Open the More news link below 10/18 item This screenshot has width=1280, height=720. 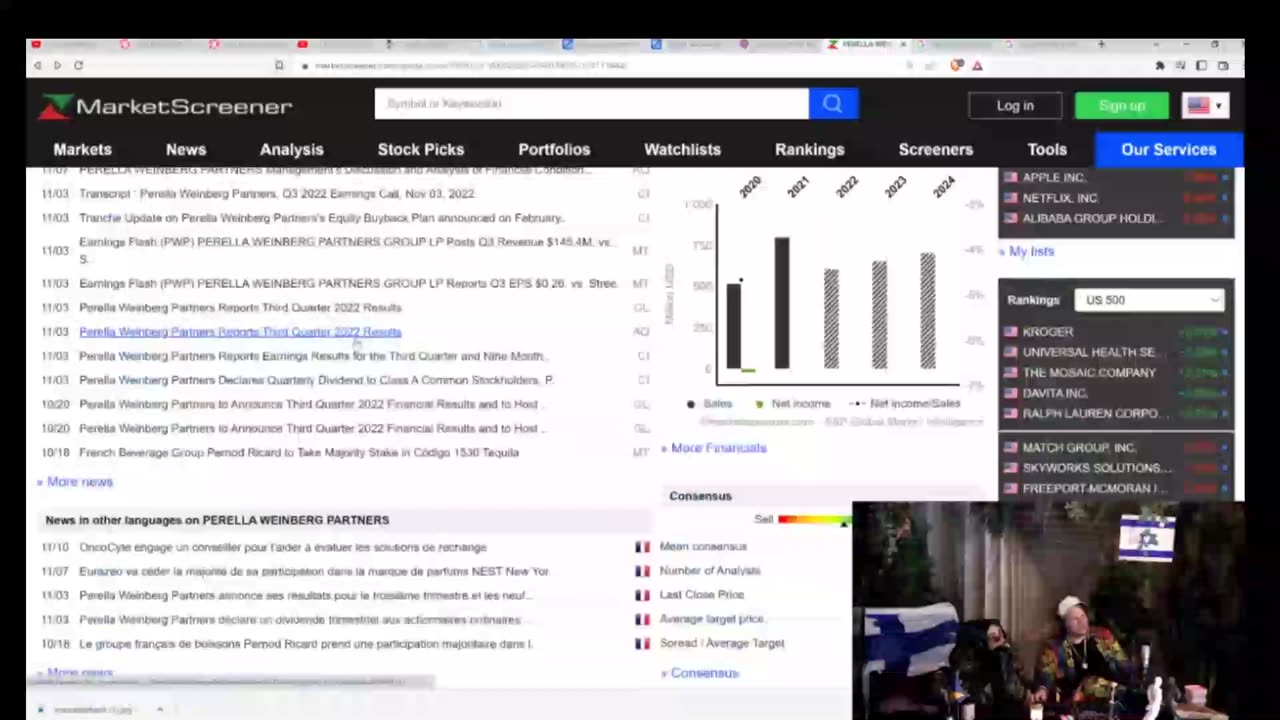tap(79, 482)
